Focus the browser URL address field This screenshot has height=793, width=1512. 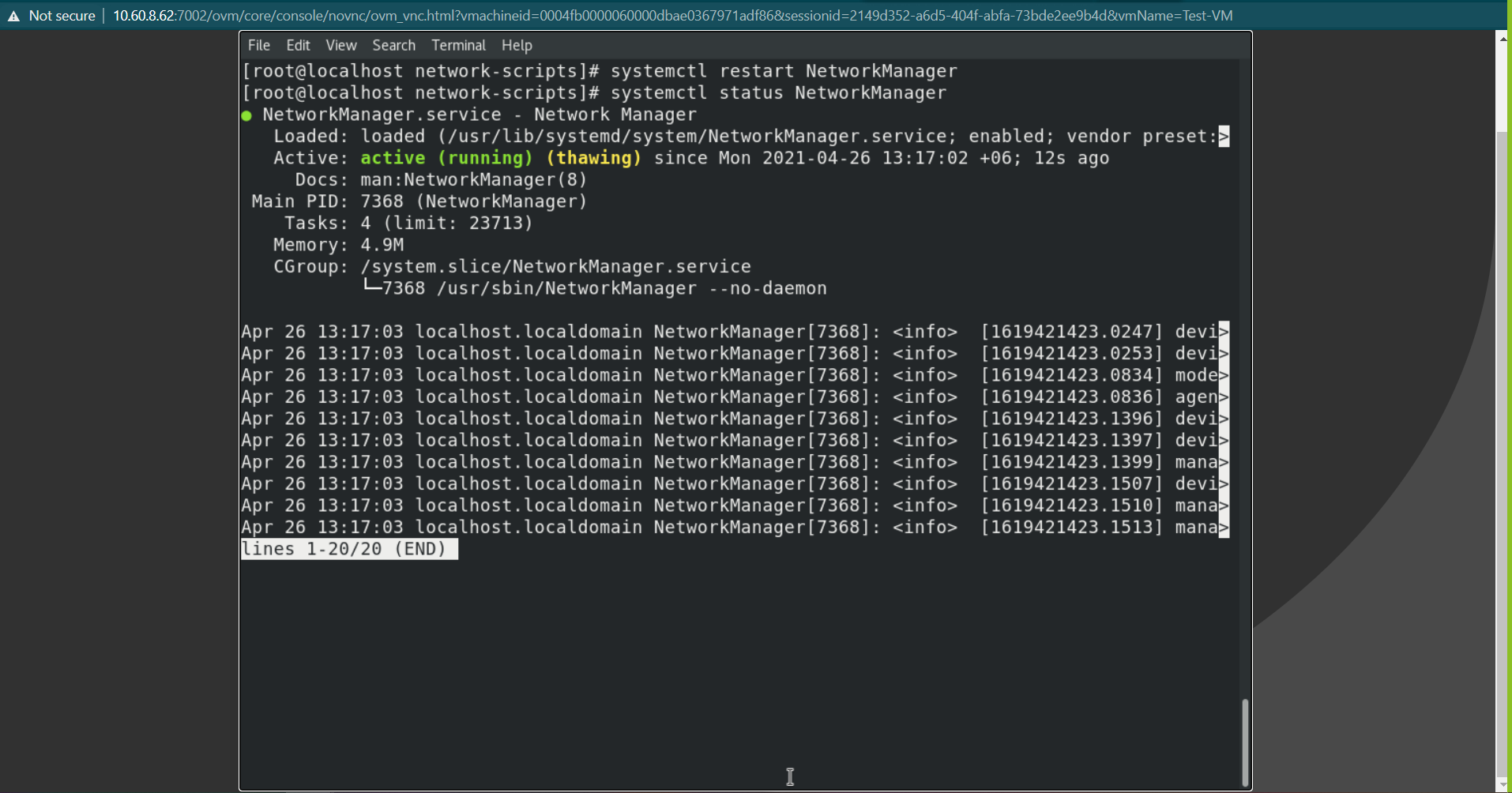(671, 16)
